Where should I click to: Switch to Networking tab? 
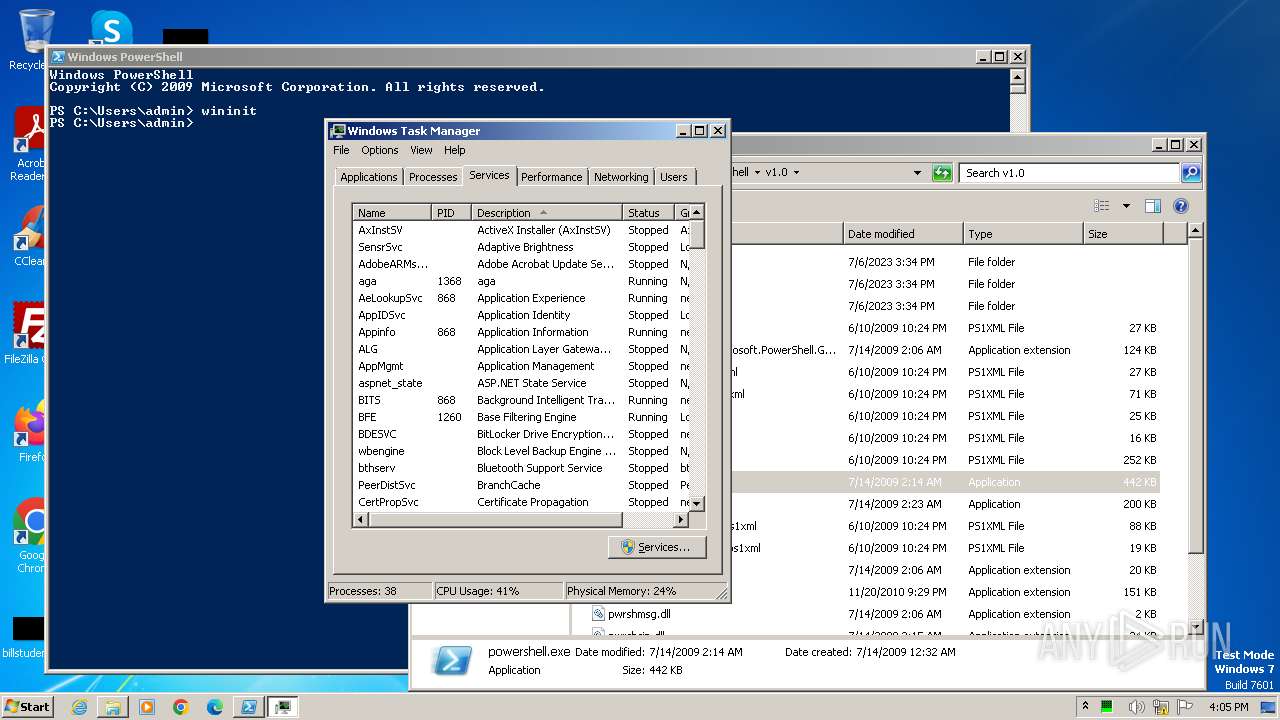click(x=621, y=177)
